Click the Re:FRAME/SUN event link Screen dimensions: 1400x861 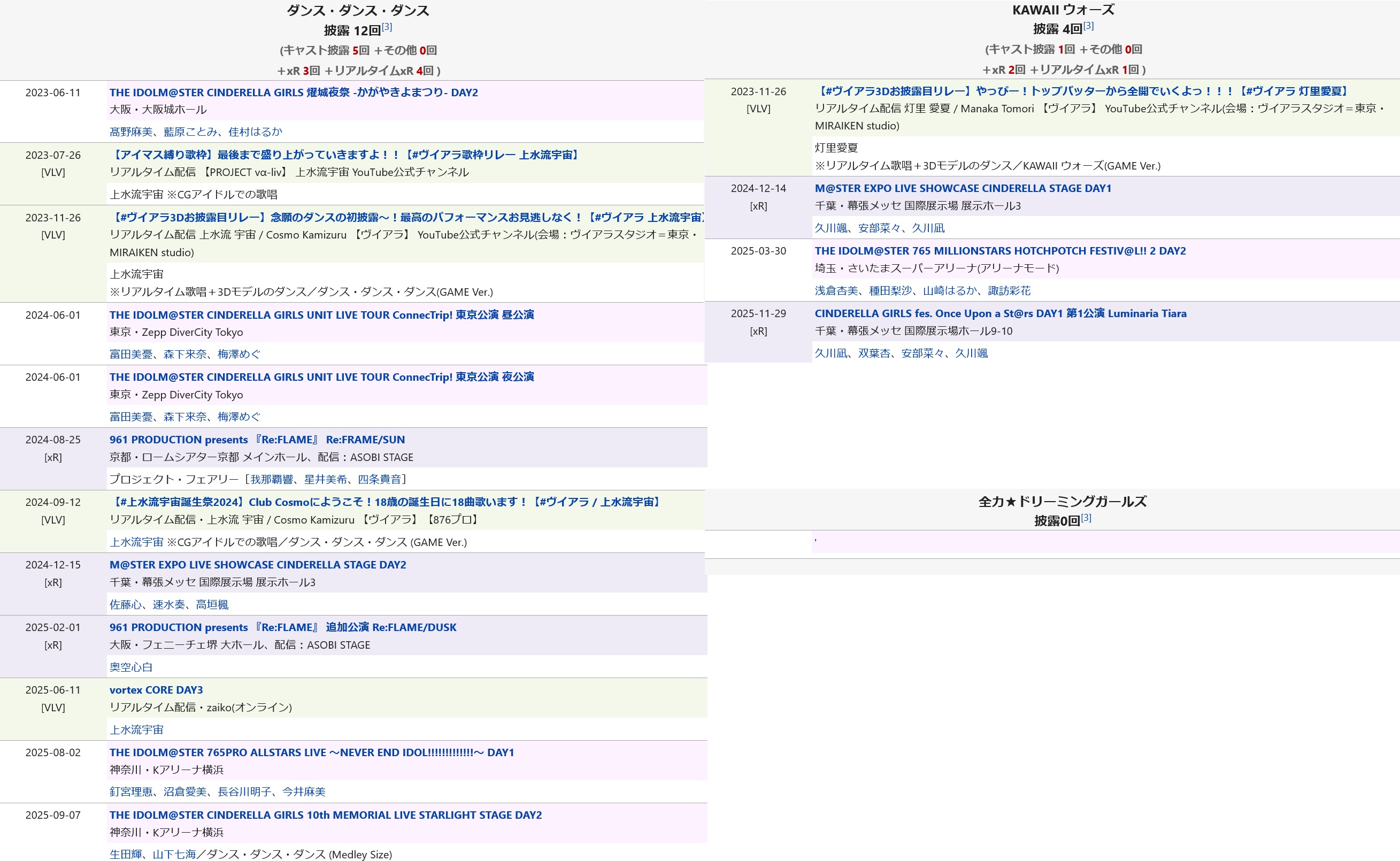click(x=257, y=440)
